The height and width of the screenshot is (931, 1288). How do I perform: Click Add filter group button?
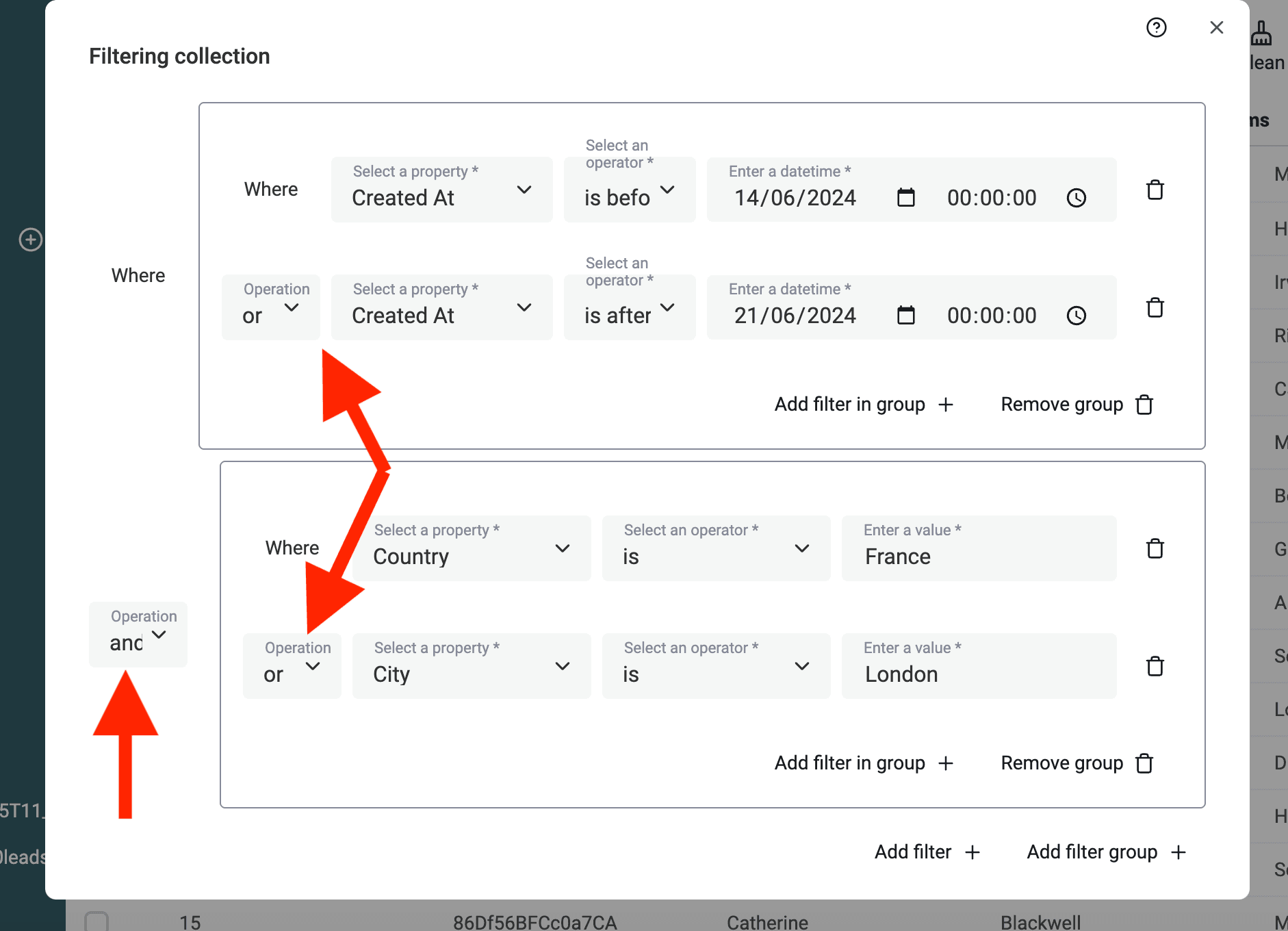tap(1106, 852)
